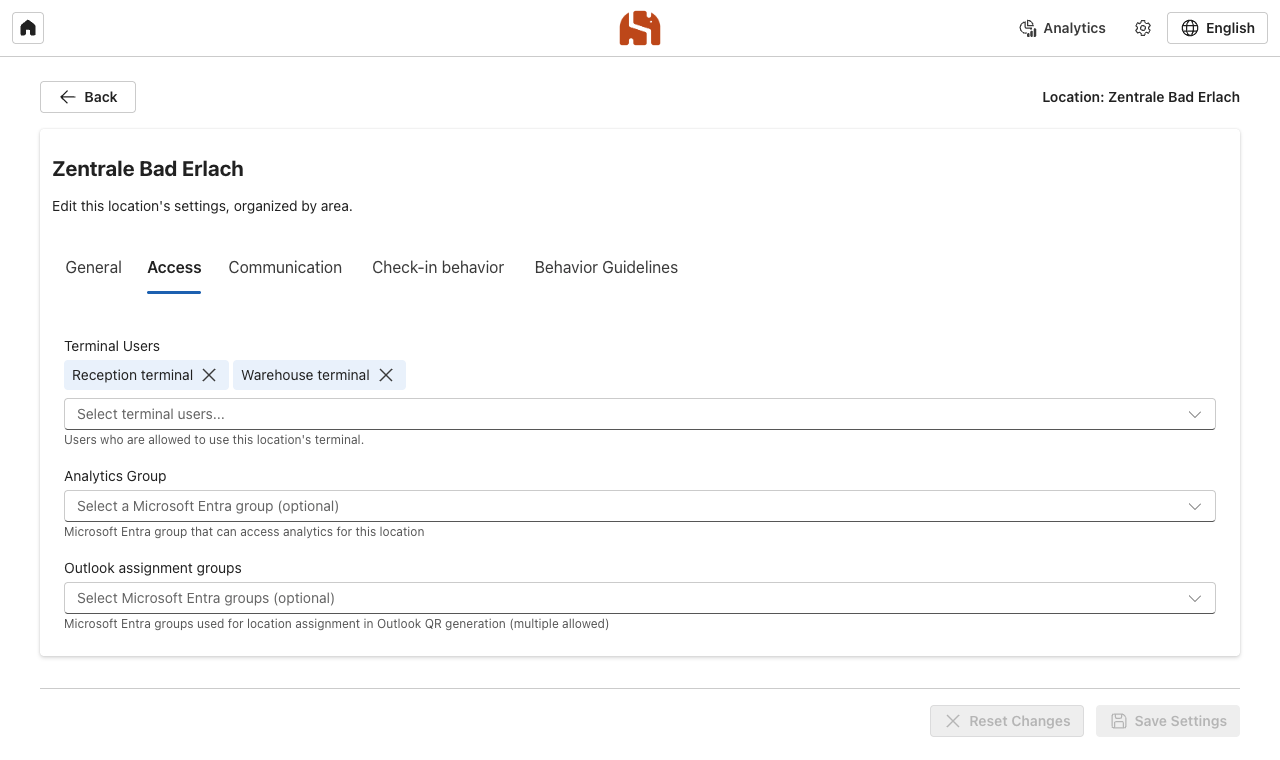Open the settings gear icon

pos(1143,28)
